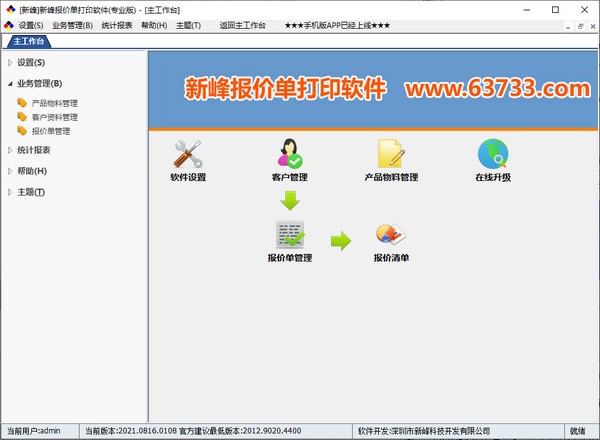Maximize the main application window
Screen dimensions: 600x440
(556, 10)
